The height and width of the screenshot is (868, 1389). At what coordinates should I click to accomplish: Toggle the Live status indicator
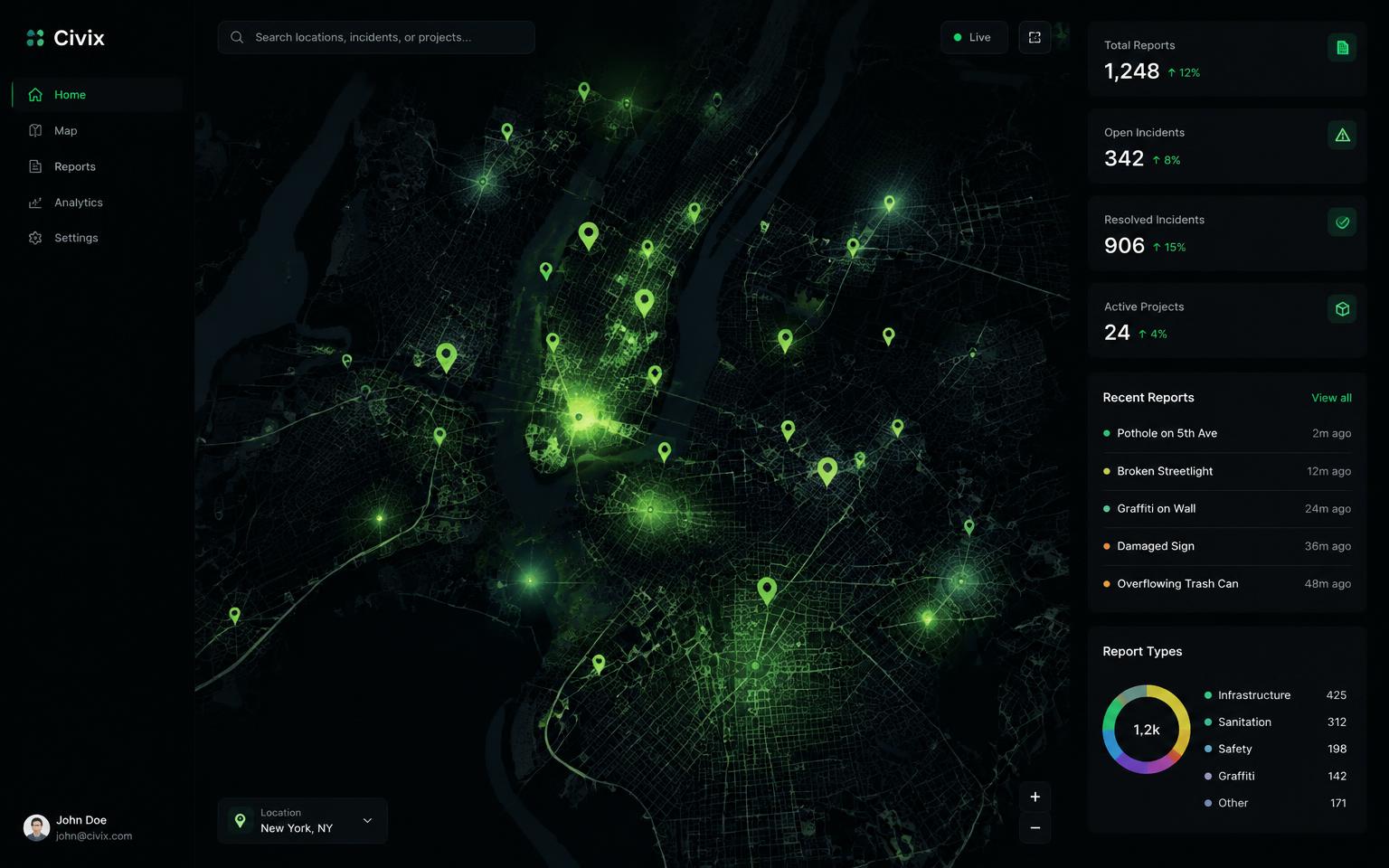pyautogui.click(x=974, y=37)
